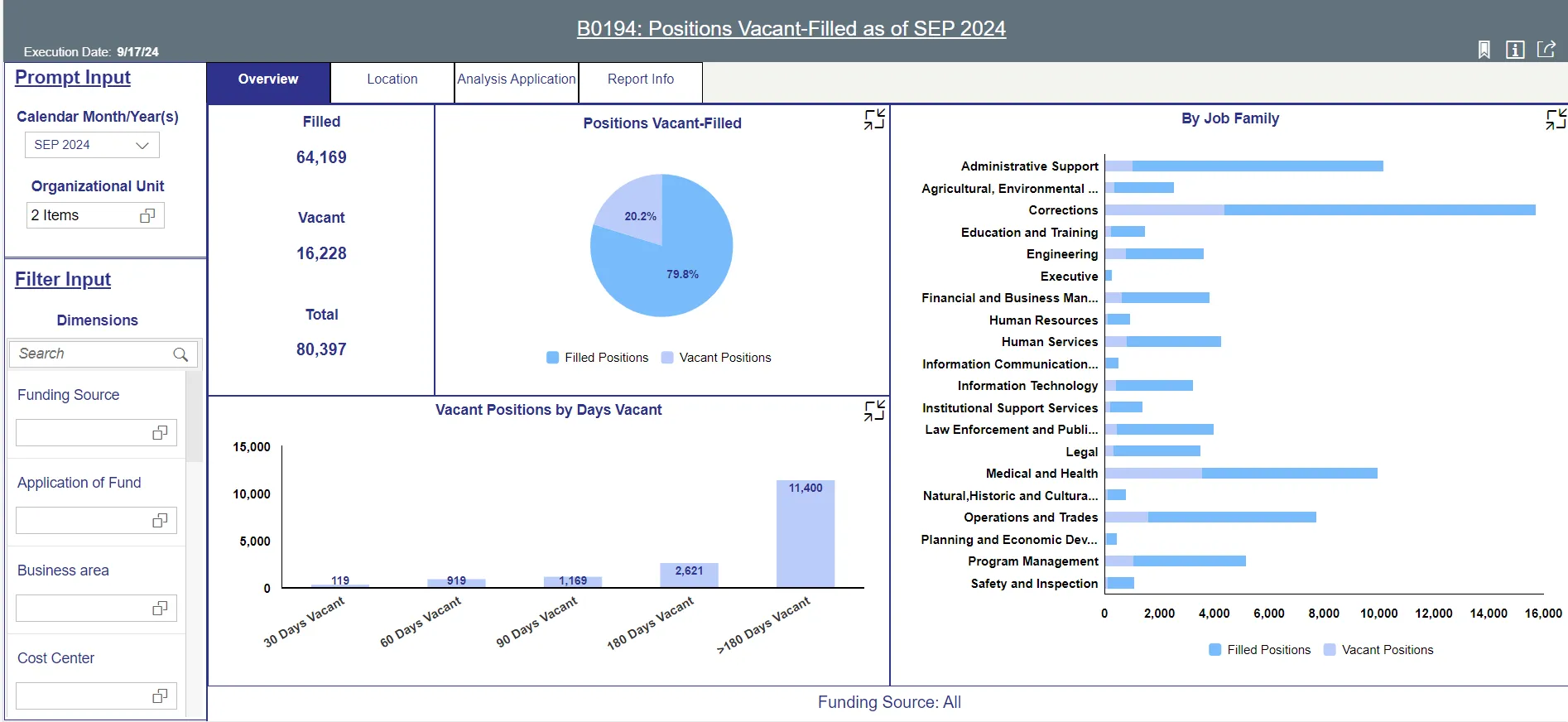Screen dimensions: 1568x722
Task: Click the Filter Input heading link
Action: coord(63,279)
